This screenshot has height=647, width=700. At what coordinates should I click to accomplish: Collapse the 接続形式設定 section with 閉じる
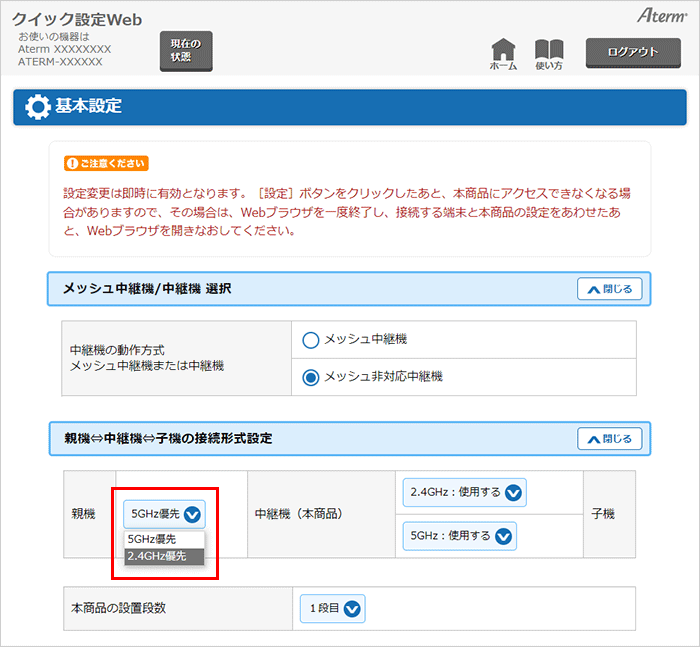tap(609, 438)
